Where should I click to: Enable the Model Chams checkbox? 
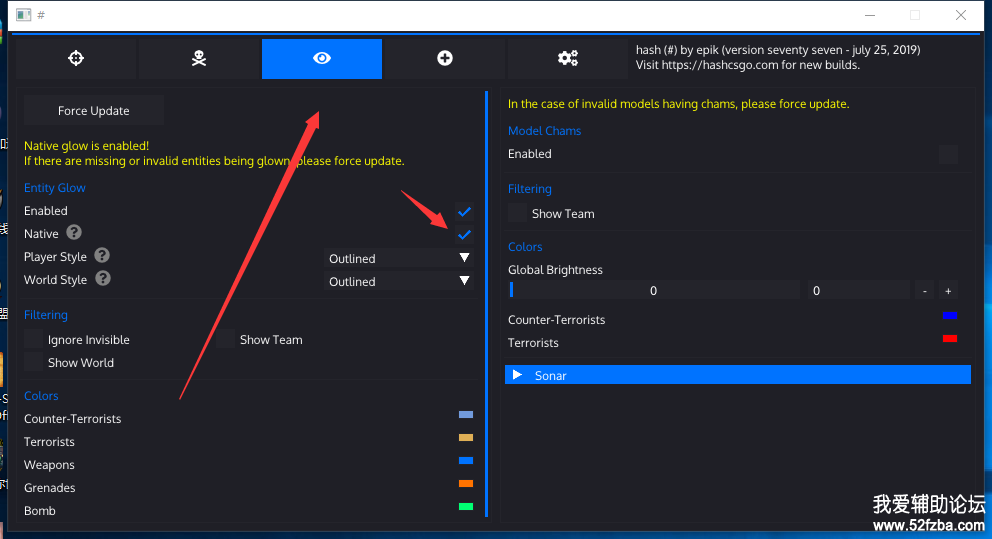click(948, 154)
